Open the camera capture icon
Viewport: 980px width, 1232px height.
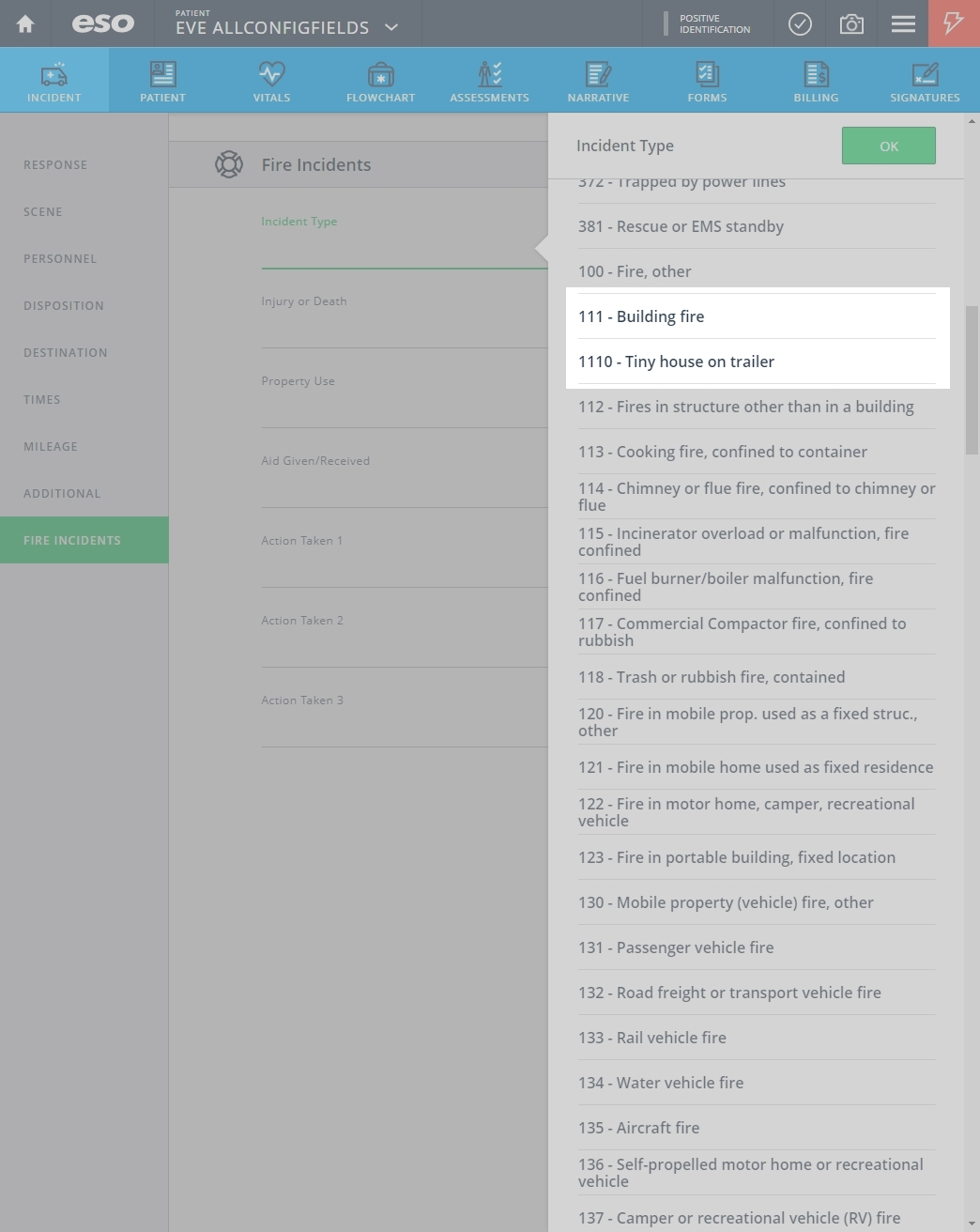click(x=851, y=23)
